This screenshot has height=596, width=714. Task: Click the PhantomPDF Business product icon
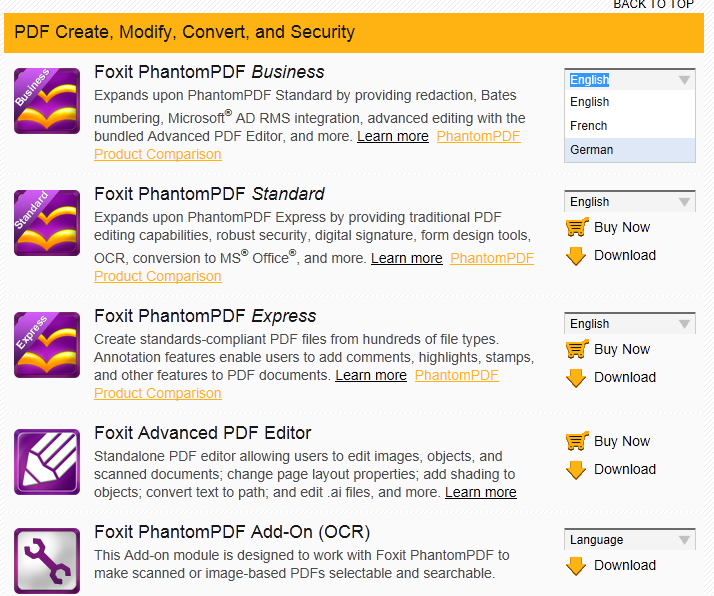pyautogui.click(x=47, y=100)
